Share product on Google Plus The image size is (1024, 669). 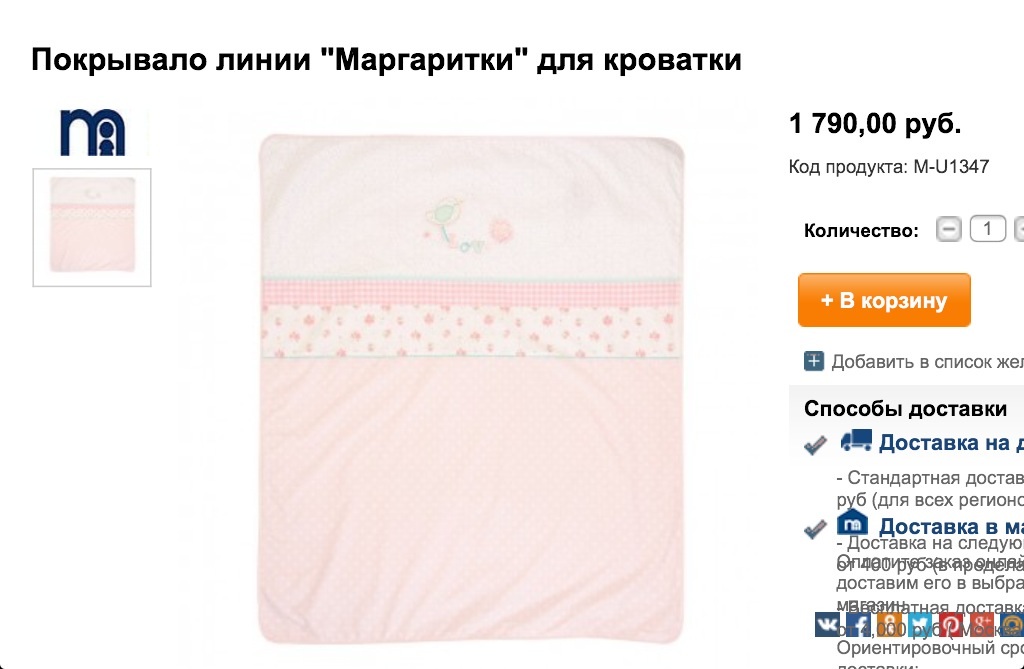(982, 624)
